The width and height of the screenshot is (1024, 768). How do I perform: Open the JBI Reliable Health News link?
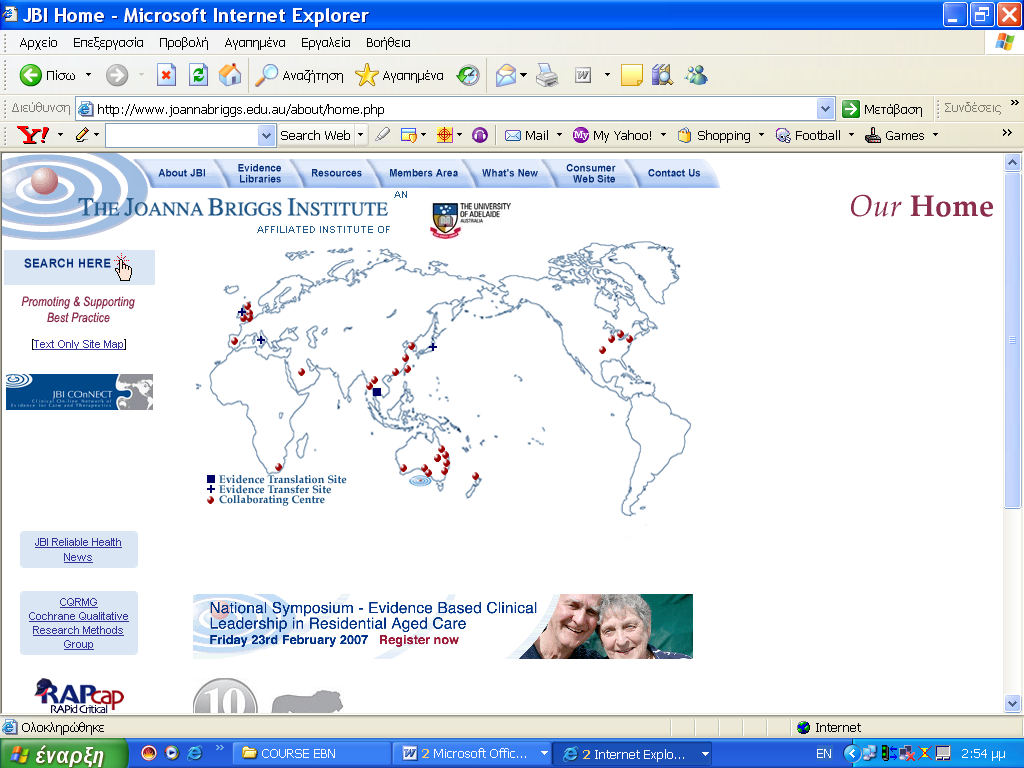78,549
